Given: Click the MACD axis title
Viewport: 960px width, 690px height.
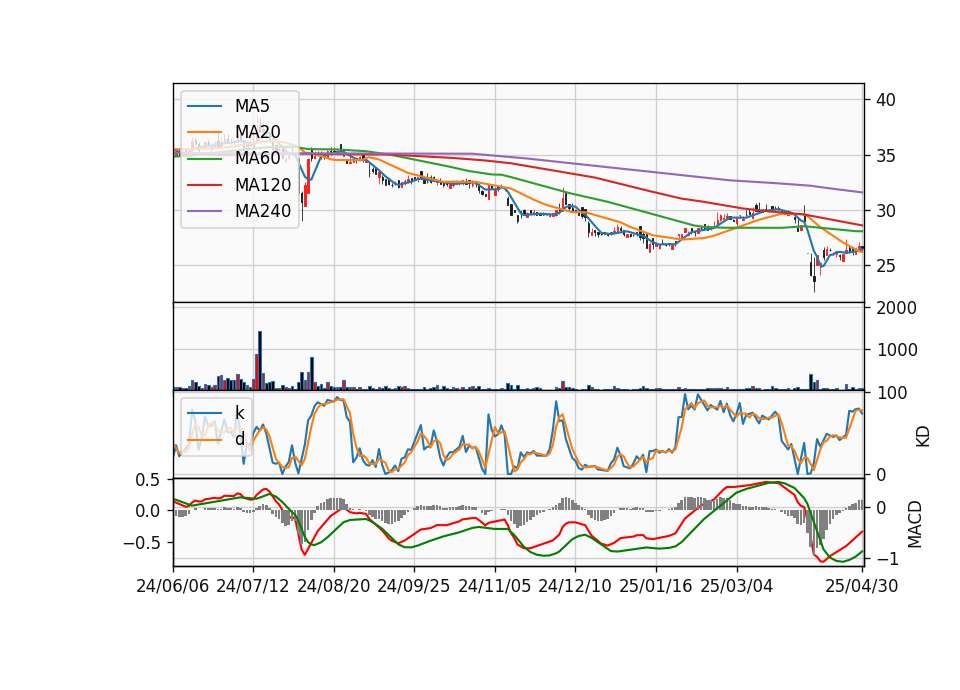Looking at the screenshot, I should pyautogui.click(x=915, y=524).
